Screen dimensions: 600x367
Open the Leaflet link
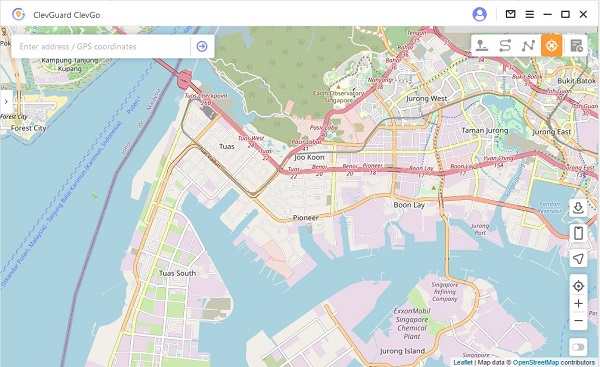point(463,362)
